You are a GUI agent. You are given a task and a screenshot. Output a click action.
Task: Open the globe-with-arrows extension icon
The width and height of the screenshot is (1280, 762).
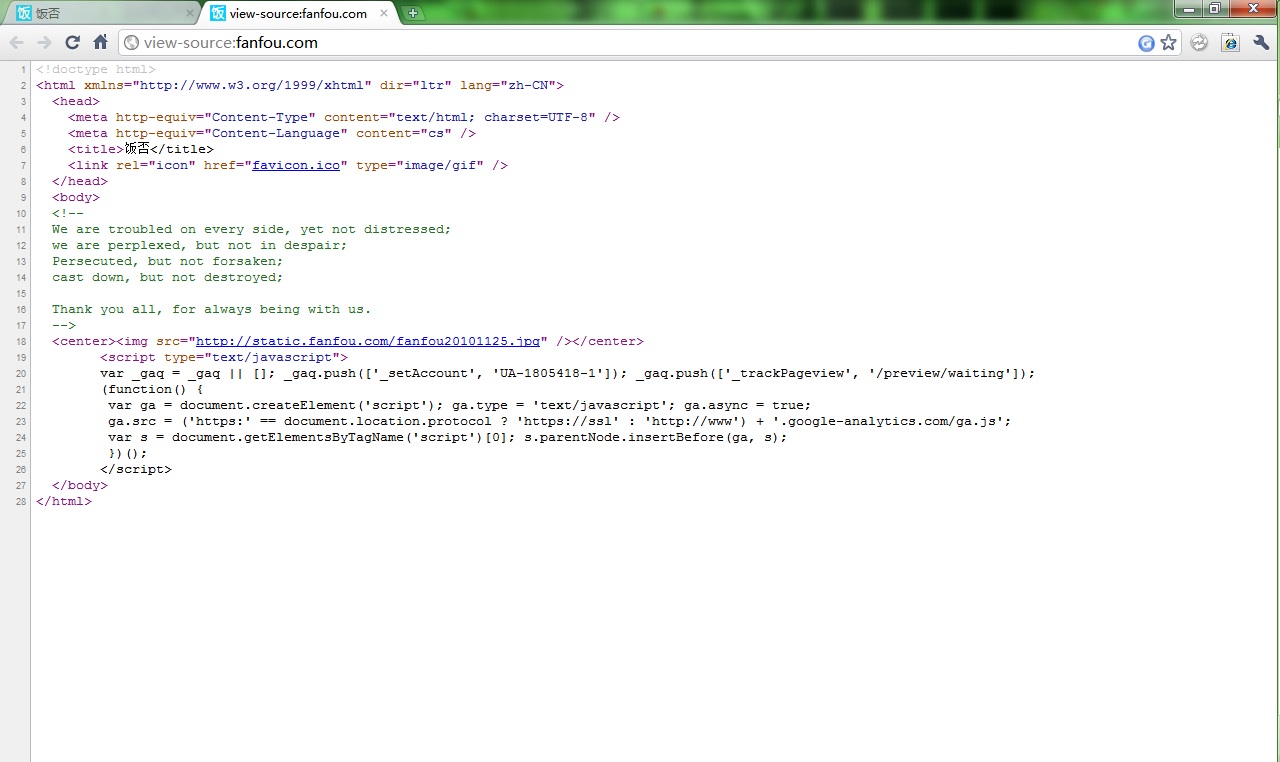(1199, 43)
